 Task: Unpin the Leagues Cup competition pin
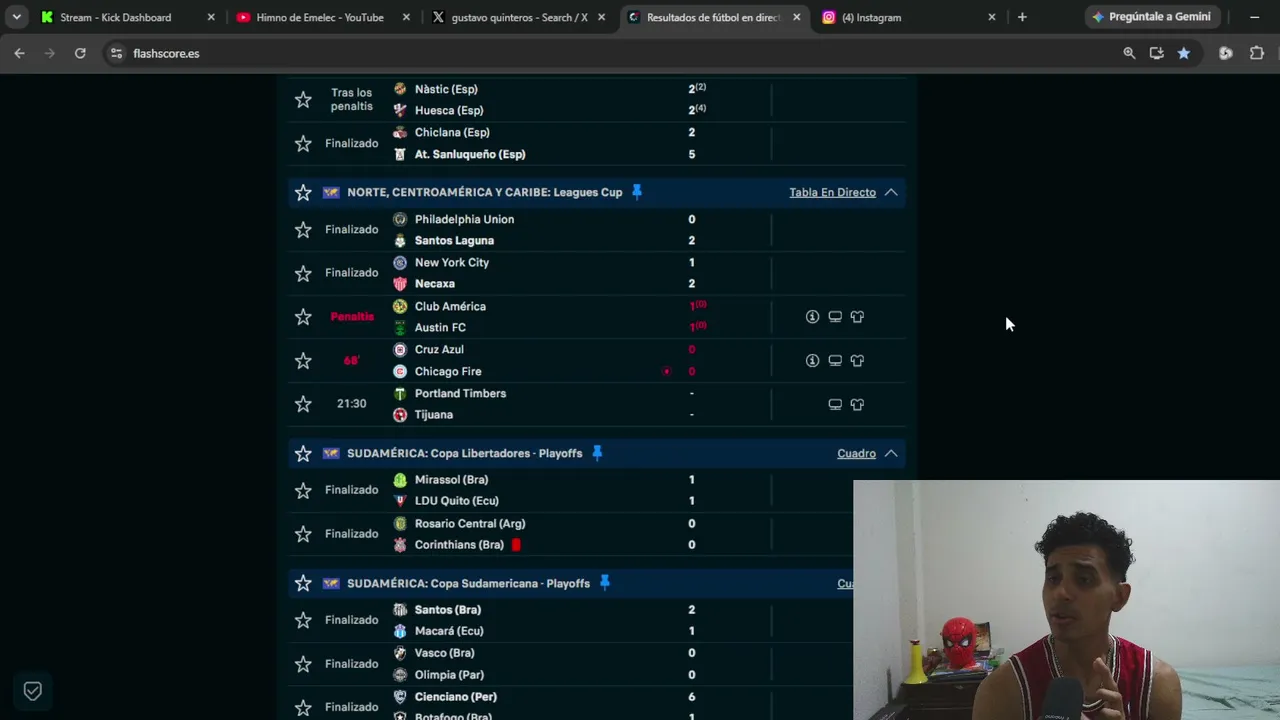click(x=637, y=191)
